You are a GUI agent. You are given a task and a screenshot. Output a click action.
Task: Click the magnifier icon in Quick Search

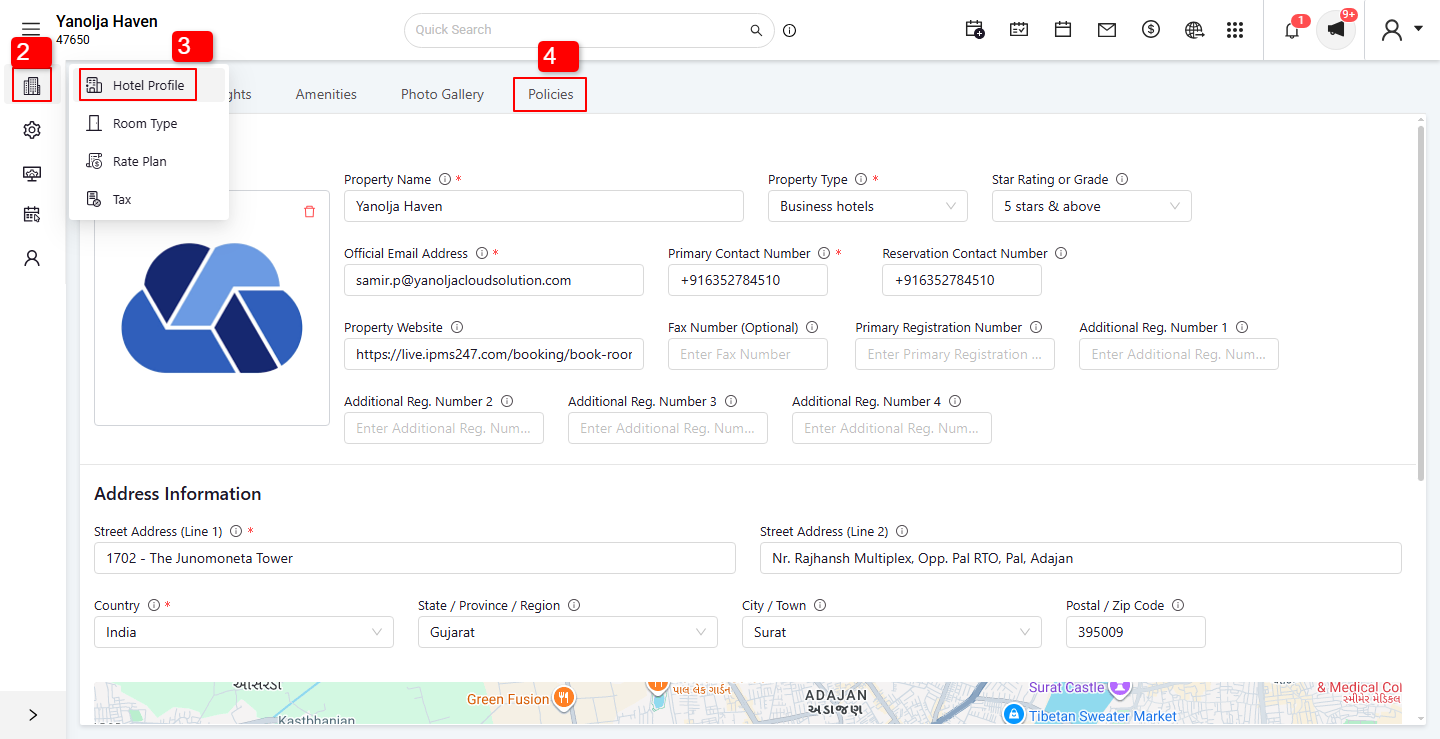click(757, 30)
